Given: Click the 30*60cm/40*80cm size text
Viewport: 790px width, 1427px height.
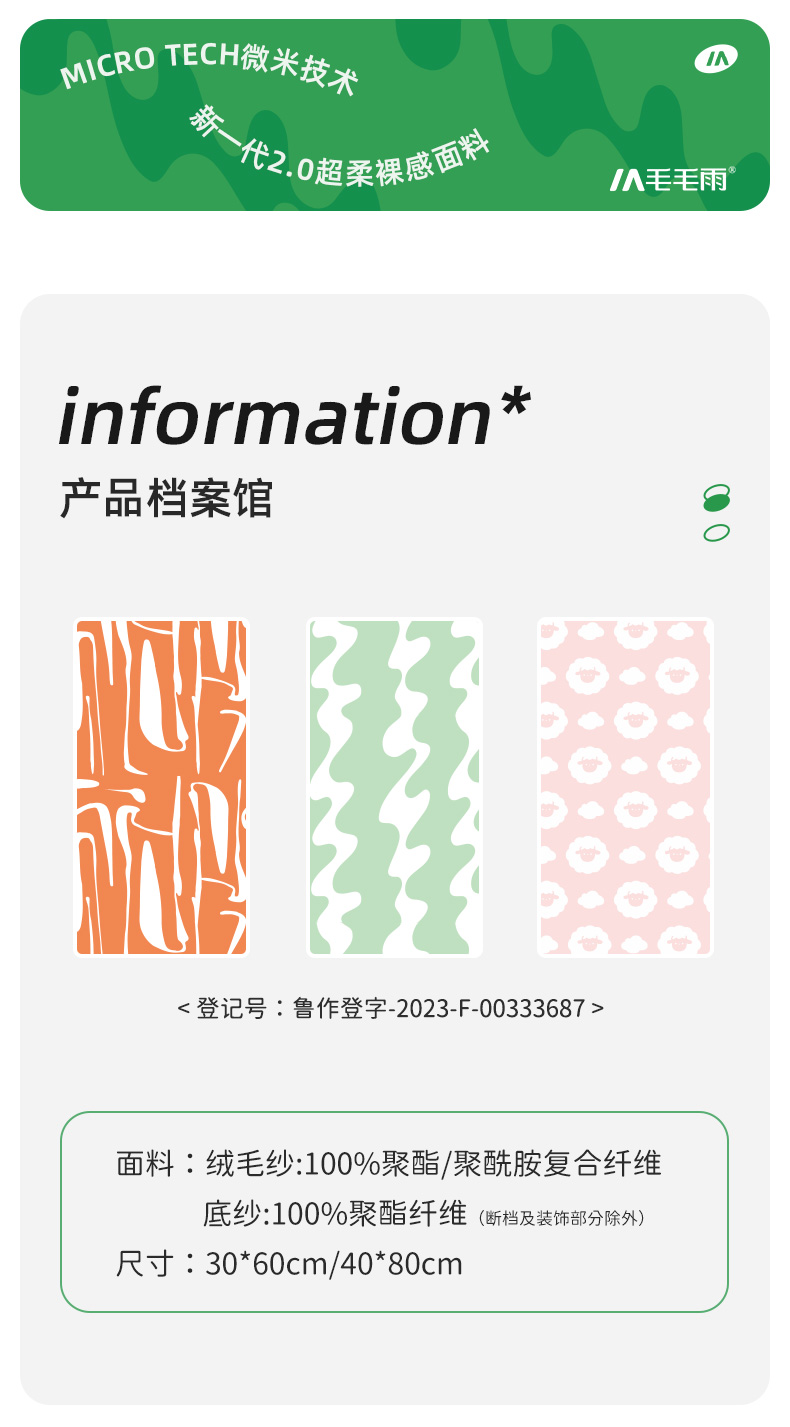Looking at the screenshot, I should click(x=334, y=1264).
